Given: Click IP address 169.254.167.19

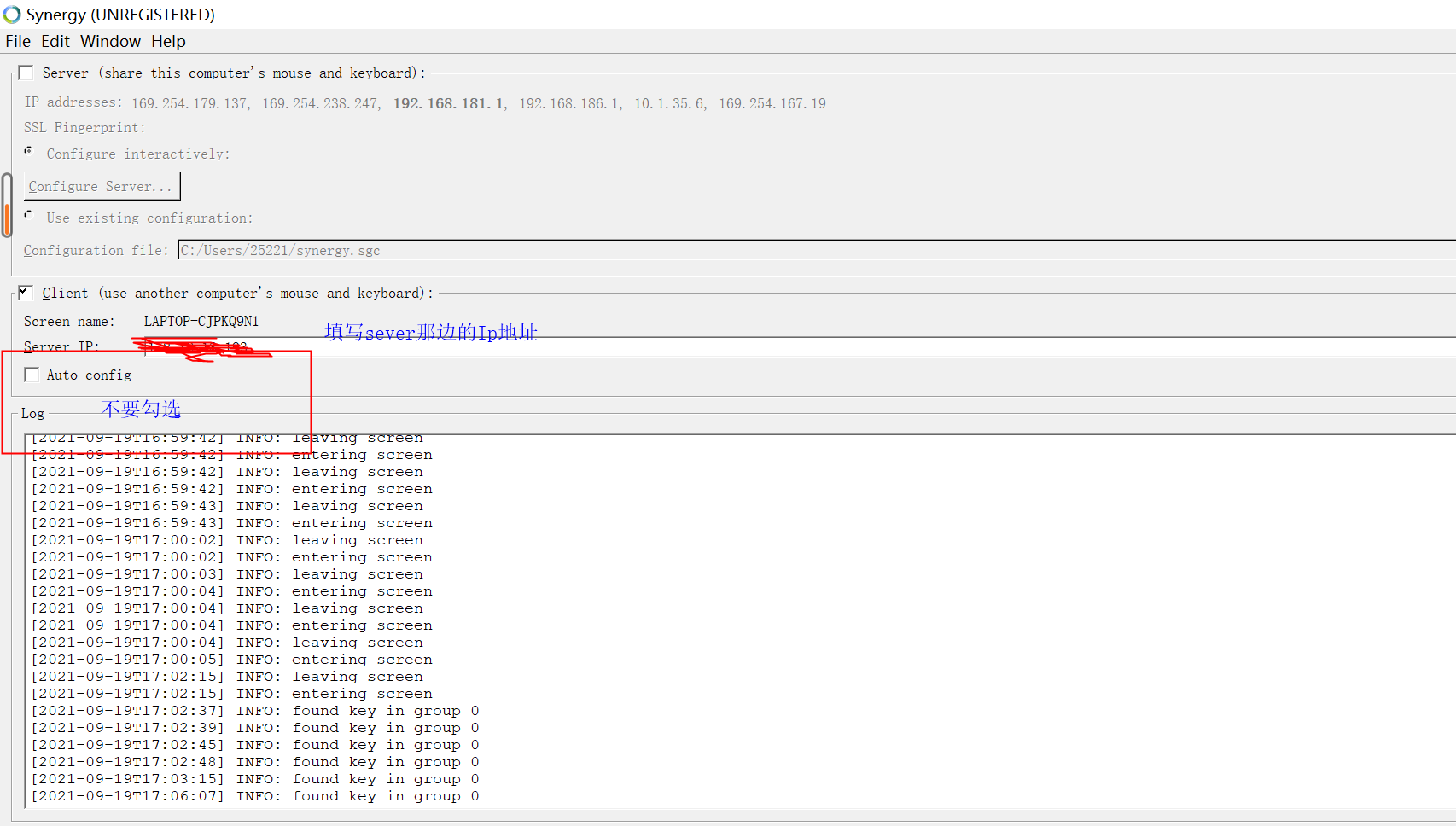Looking at the screenshot, I should [772, 103].
